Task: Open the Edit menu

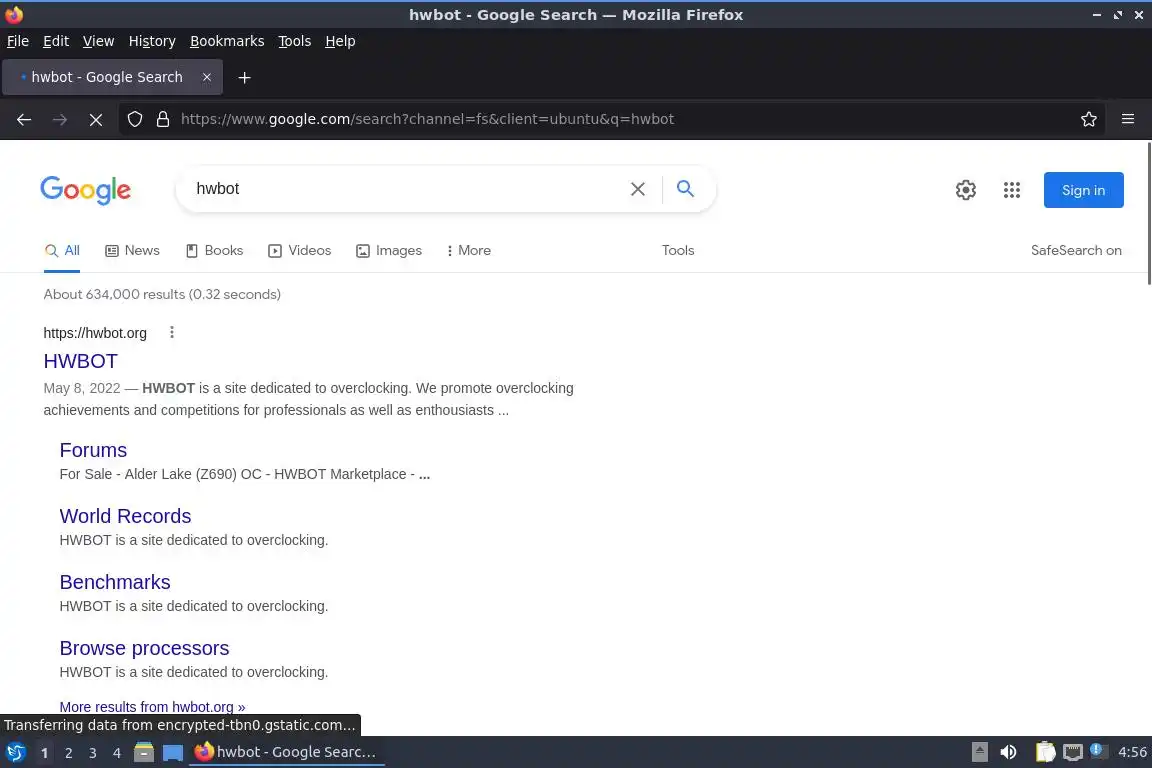Action: [56, 41]
